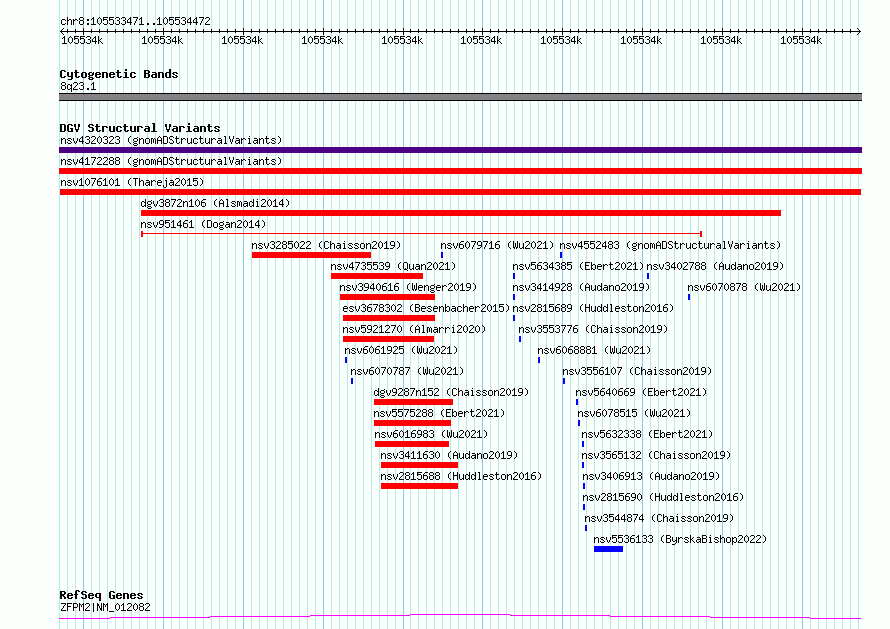
Task: Click nsv6070878 (Wu2021) label
Action: [x=744, y=287]
